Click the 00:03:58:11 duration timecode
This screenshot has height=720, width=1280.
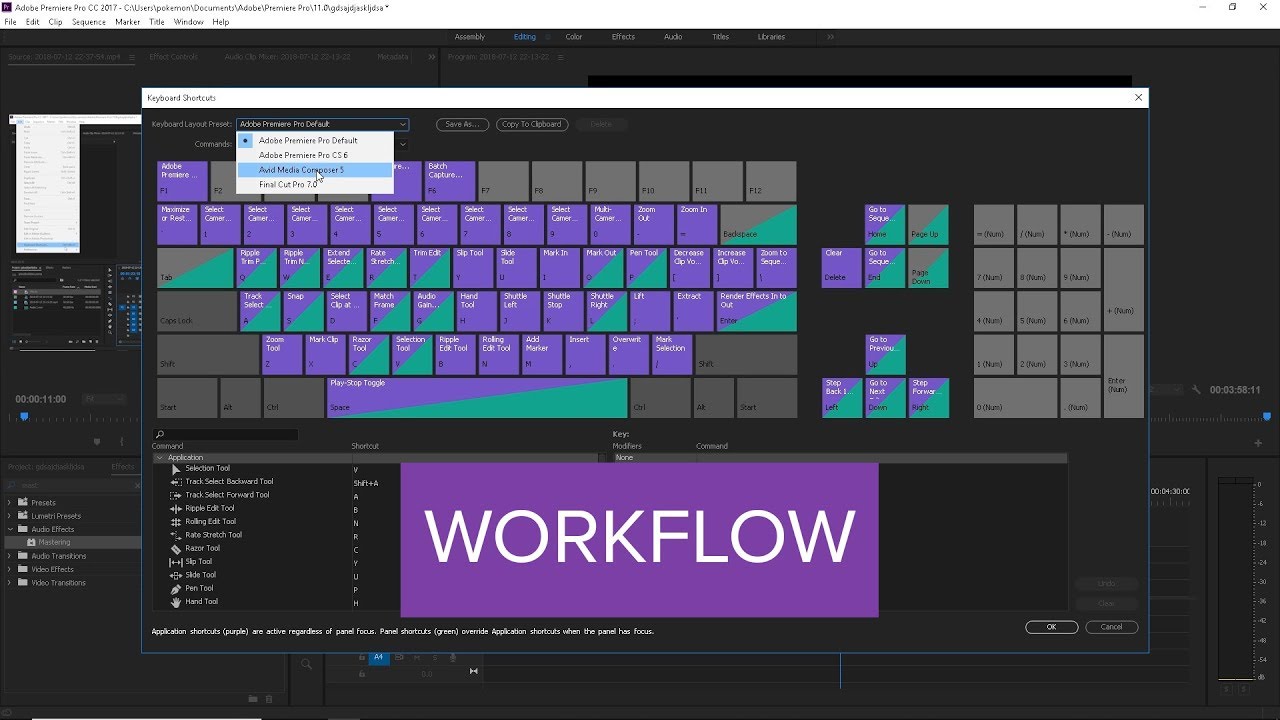[1235, 390]
